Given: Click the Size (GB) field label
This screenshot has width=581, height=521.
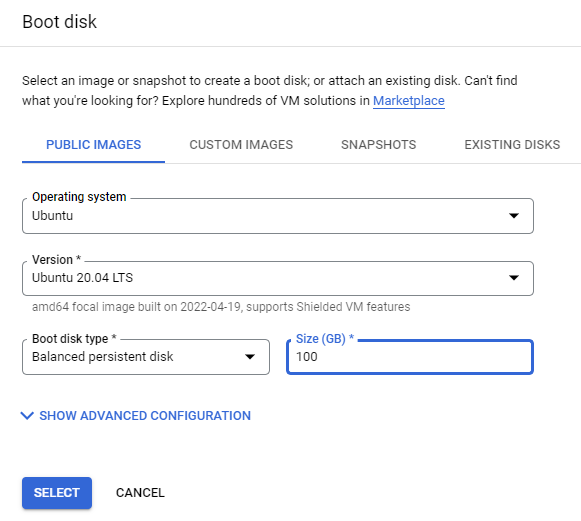Looking at the screenshot, I should coord(325,338).
